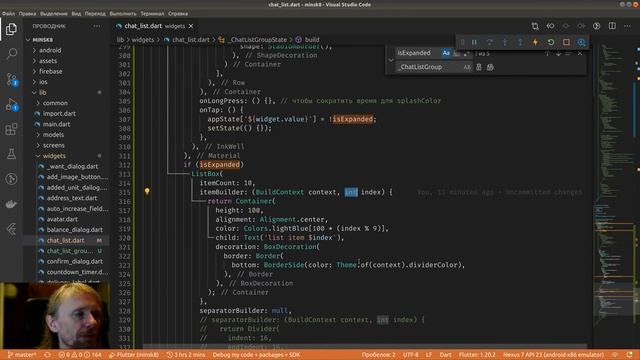Show the lightbulb code actions on line 315
The image size is (640, 360).
(147, 191)
